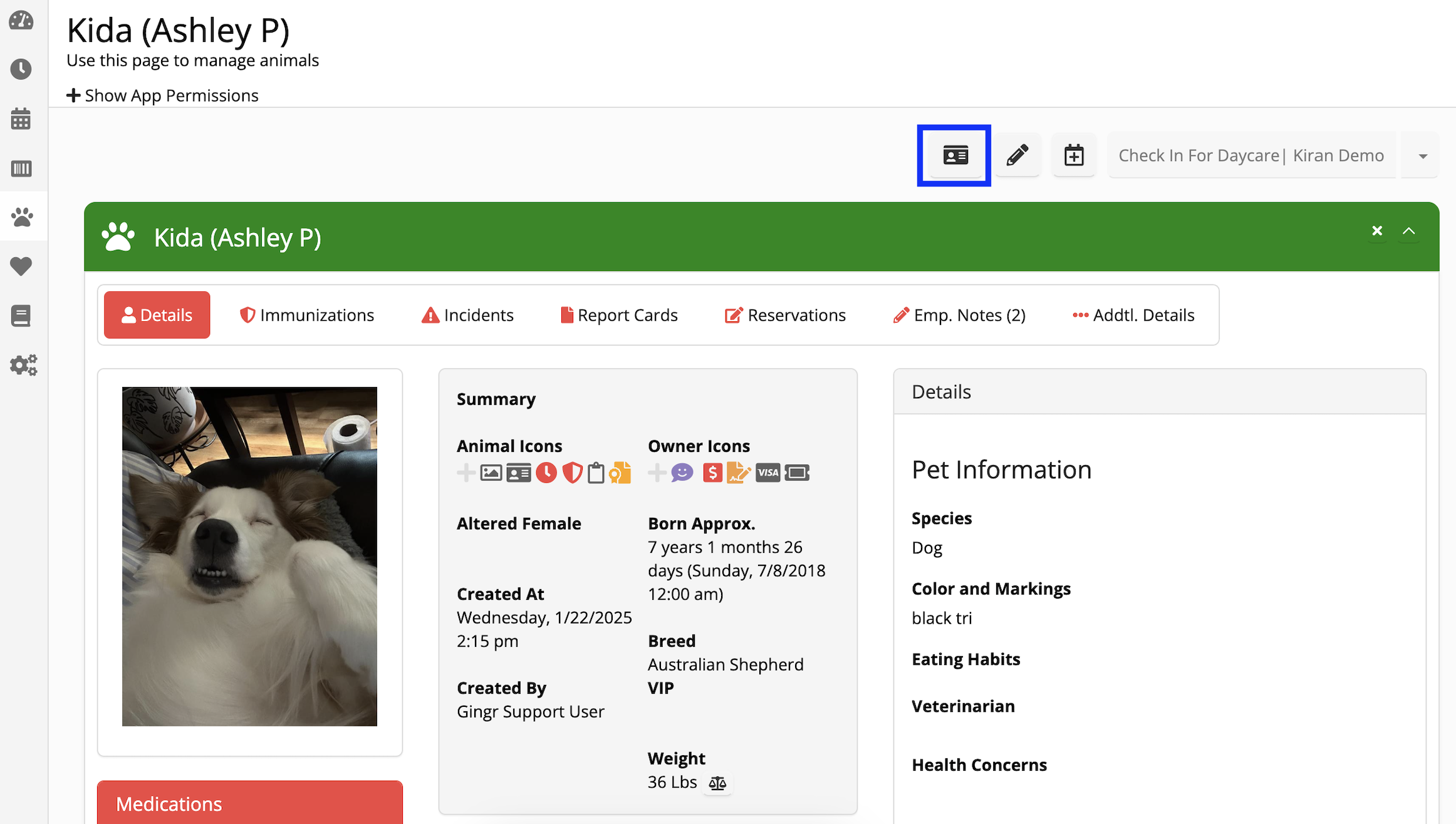1456x824 pixels.
Task: Open the calendar sidebar icon
Action: click(21, 118)
